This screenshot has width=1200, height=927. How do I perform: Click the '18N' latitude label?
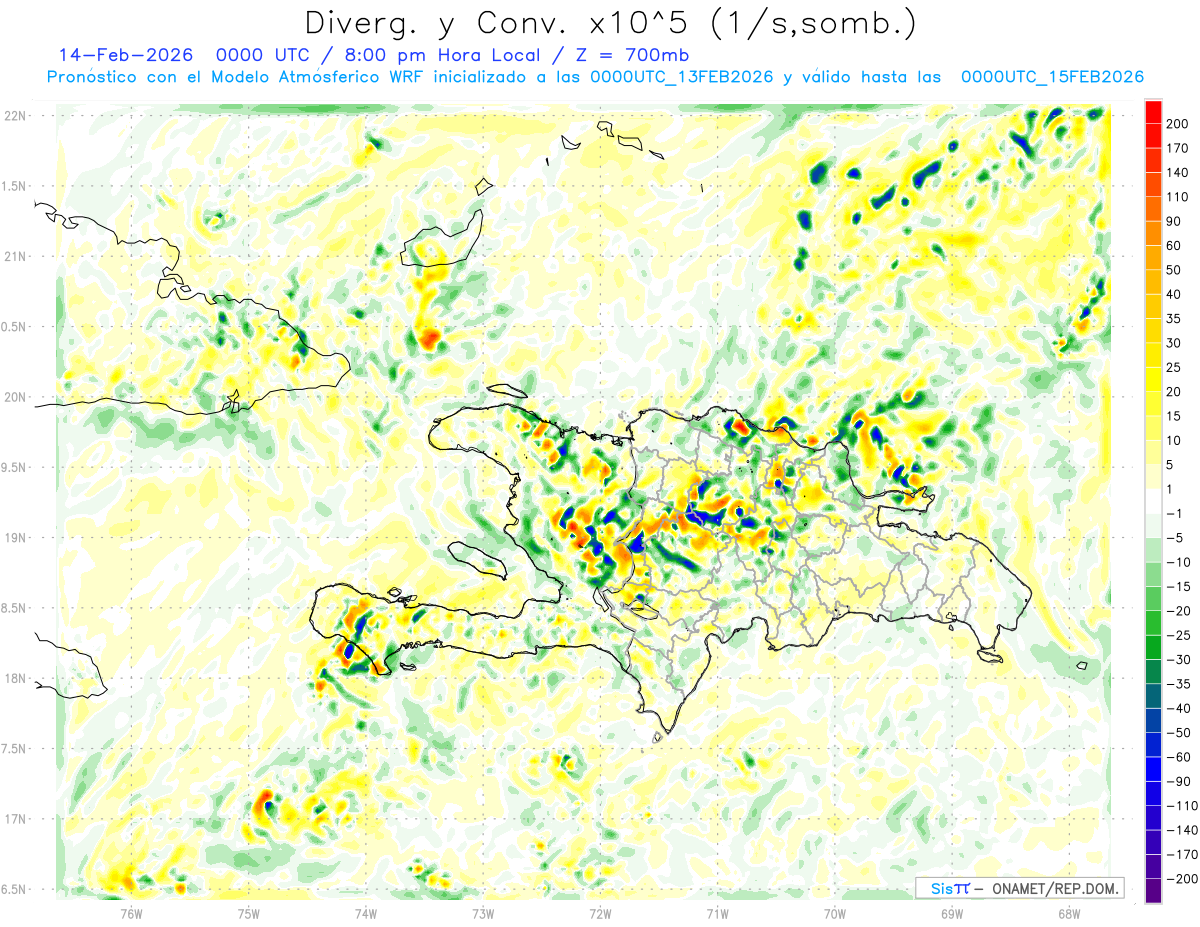(x=15, y=678)
